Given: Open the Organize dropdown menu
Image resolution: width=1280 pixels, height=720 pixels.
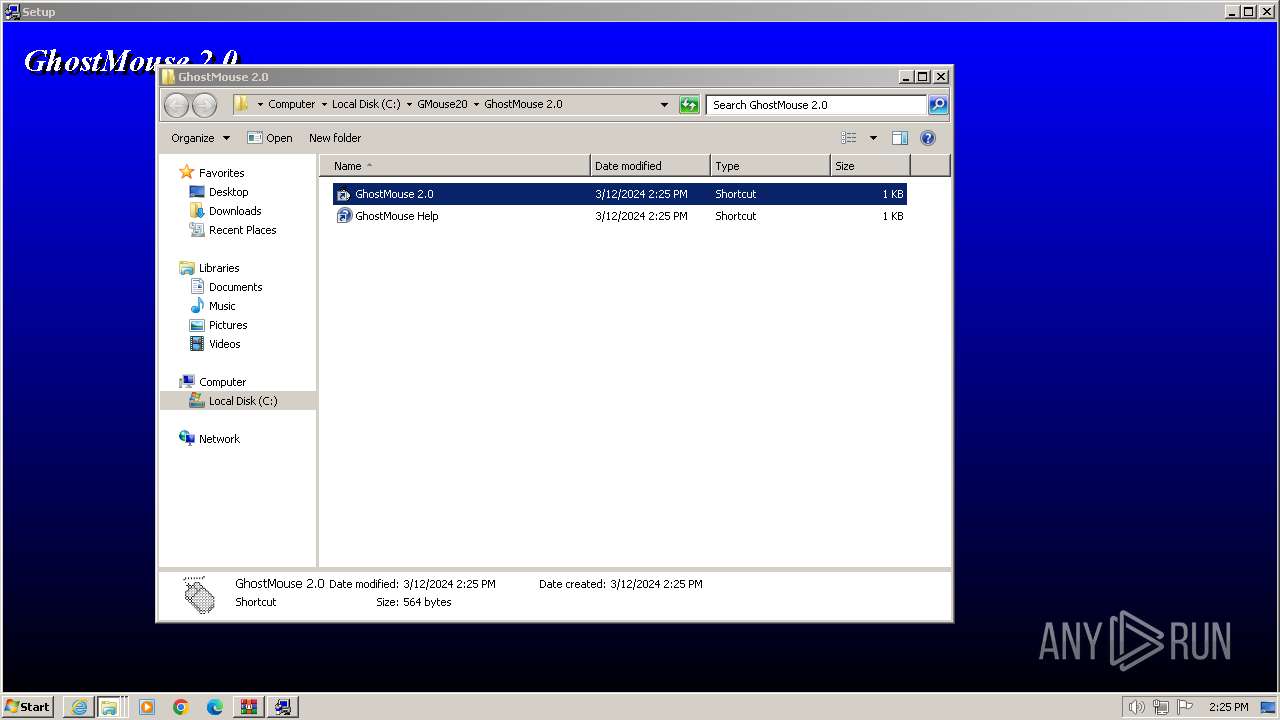Looking at the screenshot, I should [200, 138].
